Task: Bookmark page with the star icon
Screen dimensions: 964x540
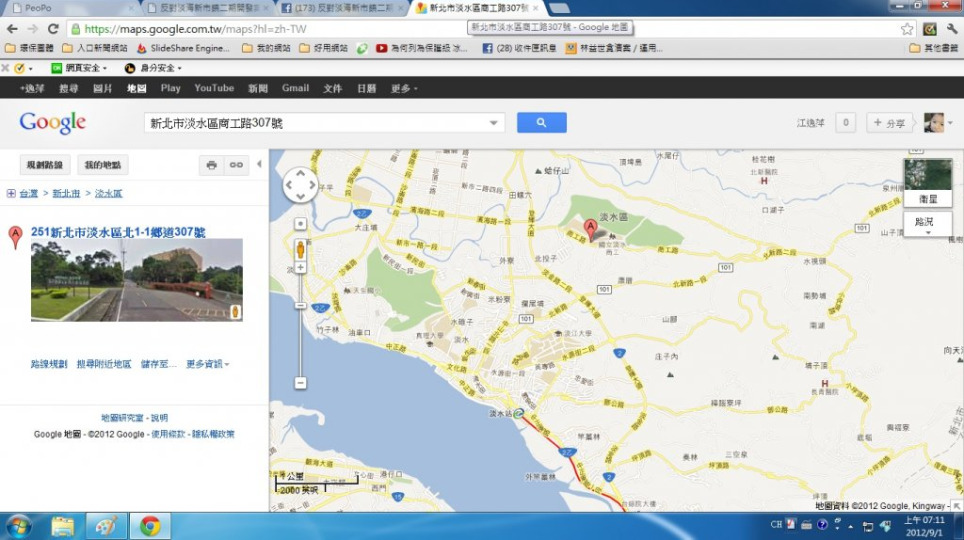Action: [906, 29]
